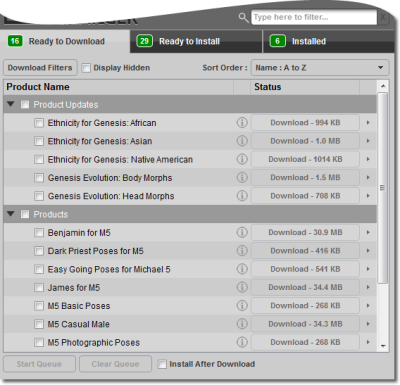Check Benjamin for M5 checkbox
400x385 pixels.
tap(39, 233)
